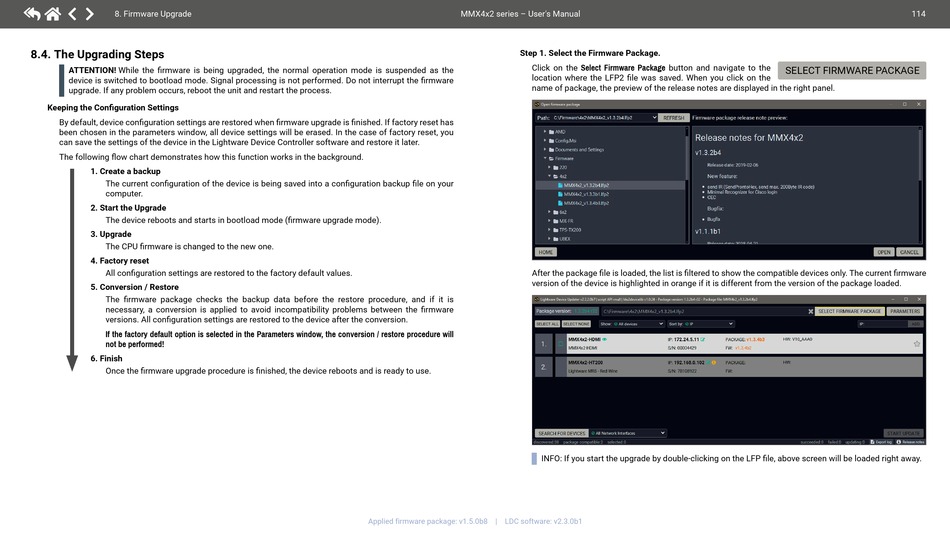950x533 pixels.
Task: Click the 220 folder icon
Action: (x=556, y=167)
